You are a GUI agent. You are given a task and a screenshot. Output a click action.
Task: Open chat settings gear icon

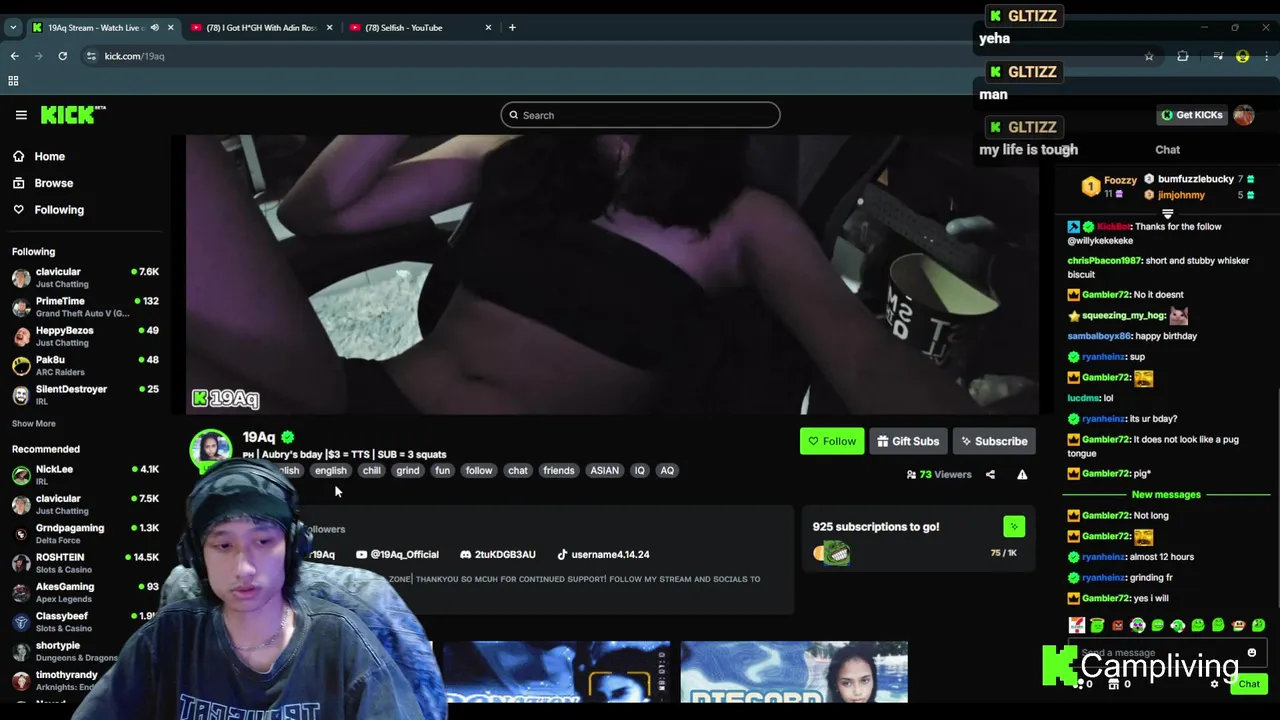[x=1214, y=684]
